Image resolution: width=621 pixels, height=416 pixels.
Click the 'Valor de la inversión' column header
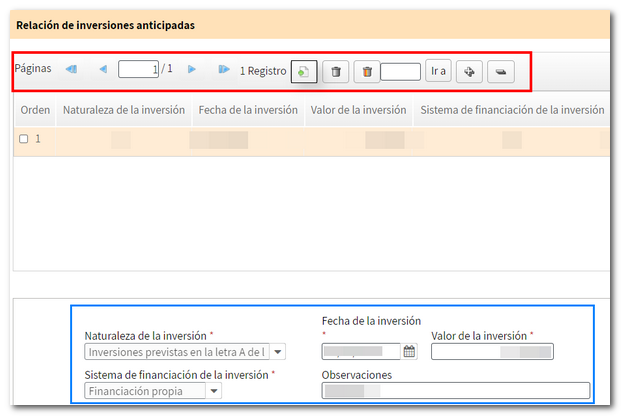point(359,110)
